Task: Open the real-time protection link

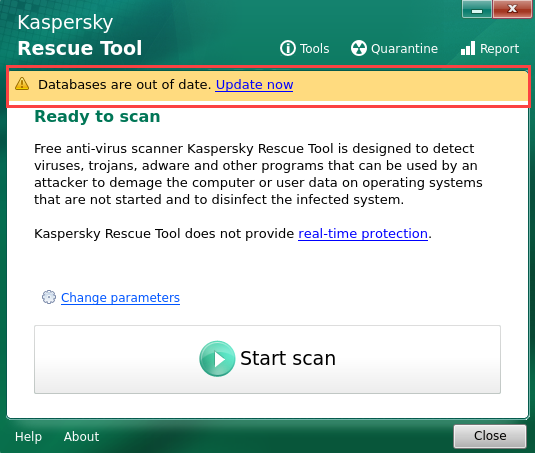Action: tap(363, 234)
